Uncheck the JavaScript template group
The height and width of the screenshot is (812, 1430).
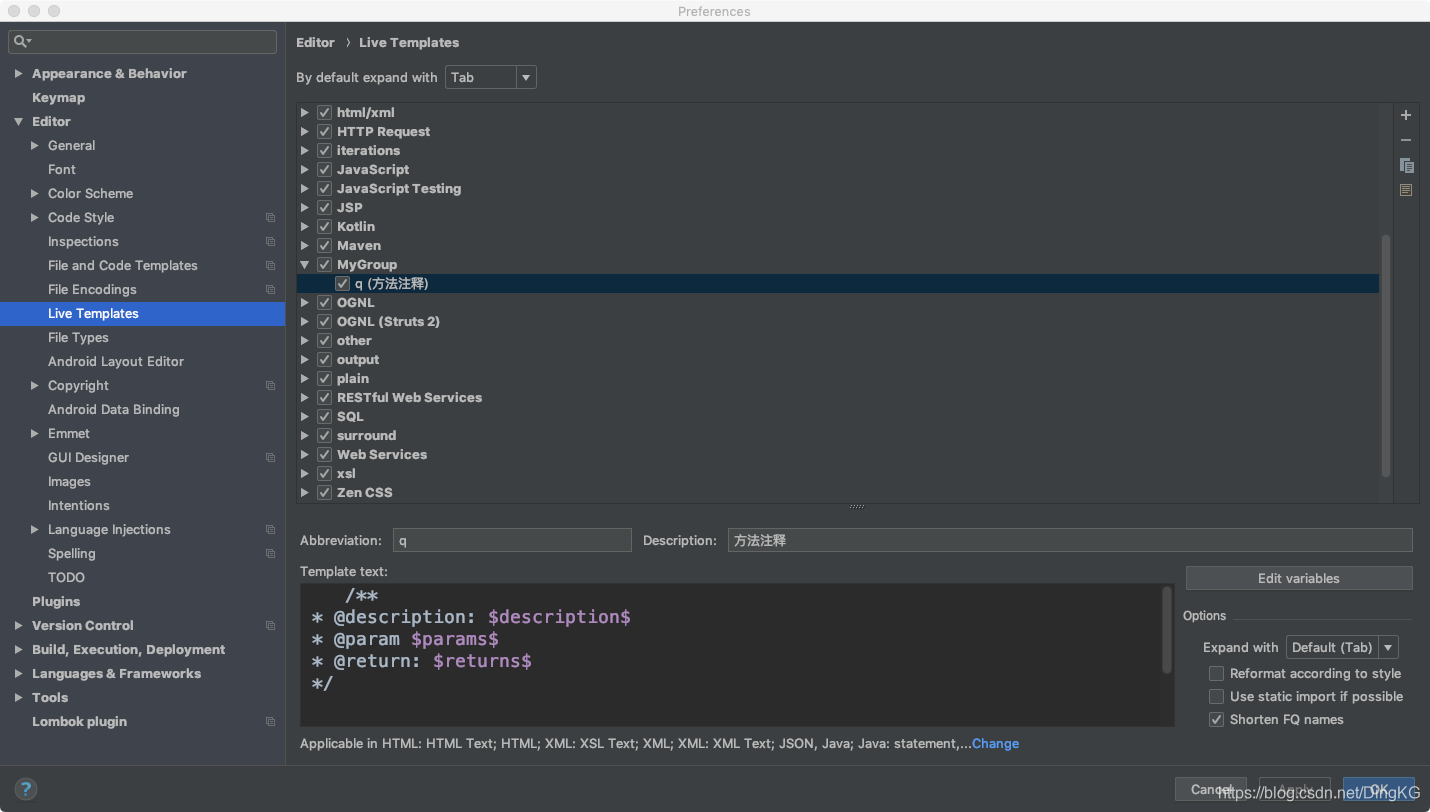[324, 169]
